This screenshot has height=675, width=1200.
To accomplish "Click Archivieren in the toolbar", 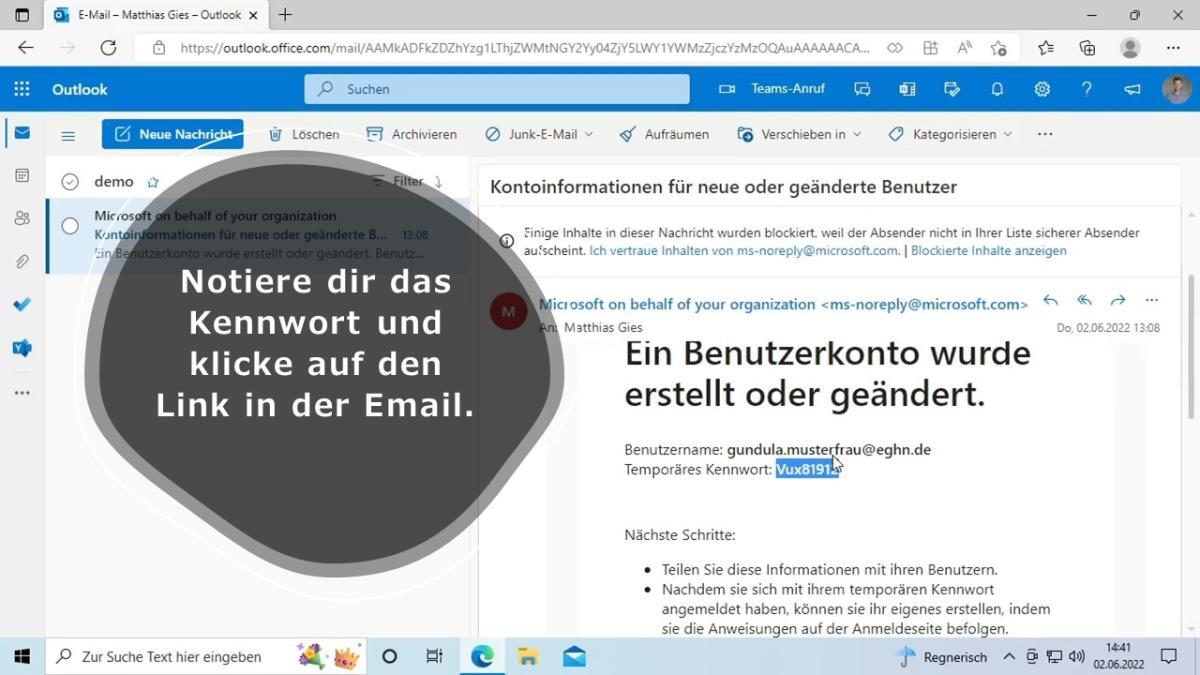I will 412,134.
